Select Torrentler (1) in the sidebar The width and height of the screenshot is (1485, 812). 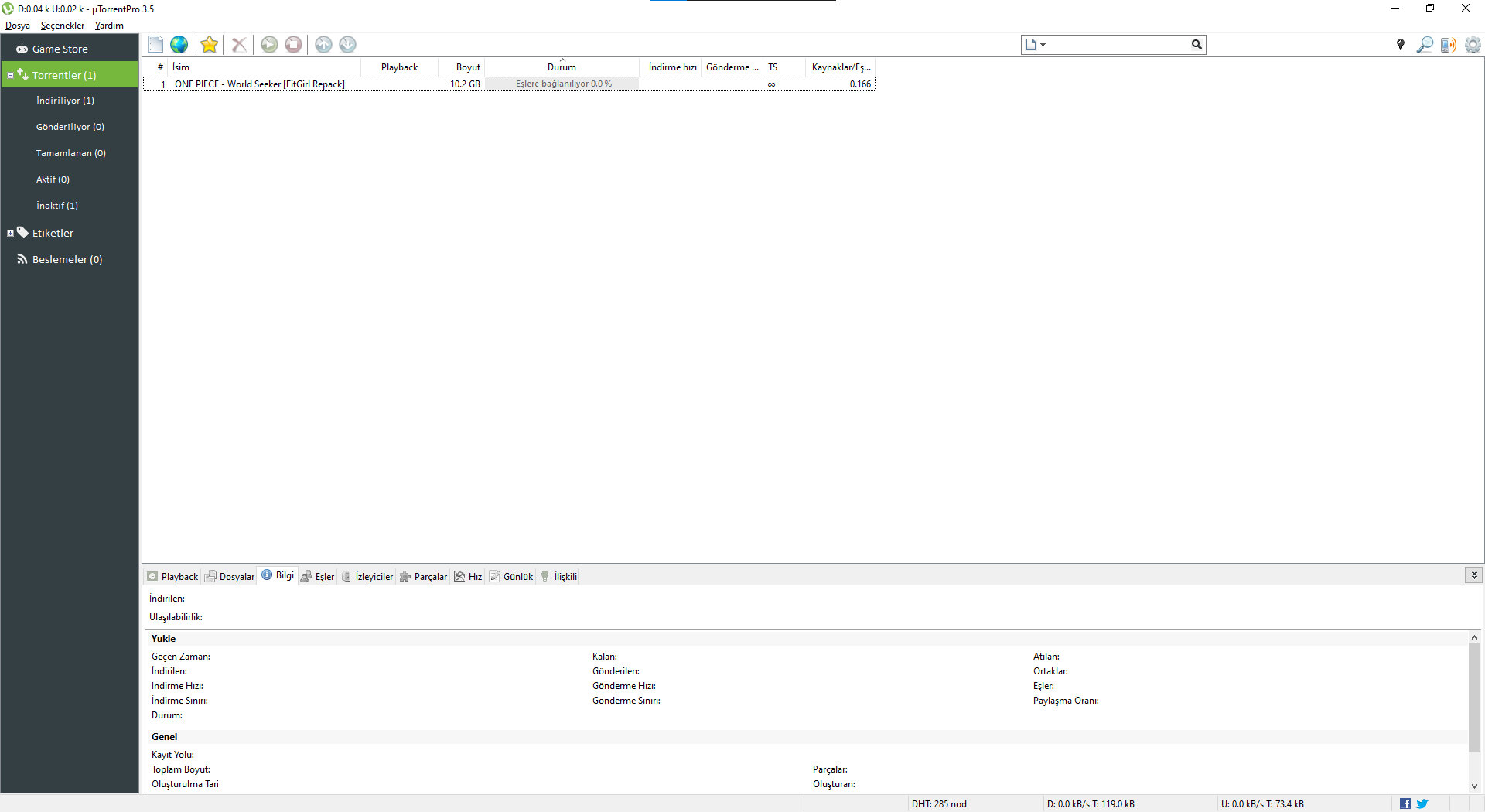coord(70,75)
